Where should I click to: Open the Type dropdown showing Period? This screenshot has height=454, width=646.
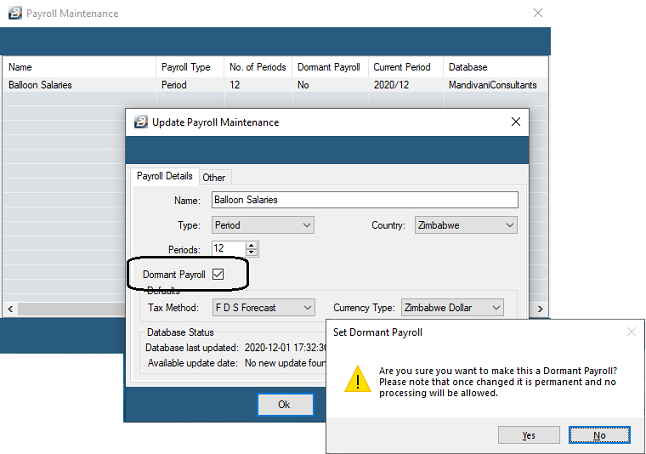click(263, 225)
